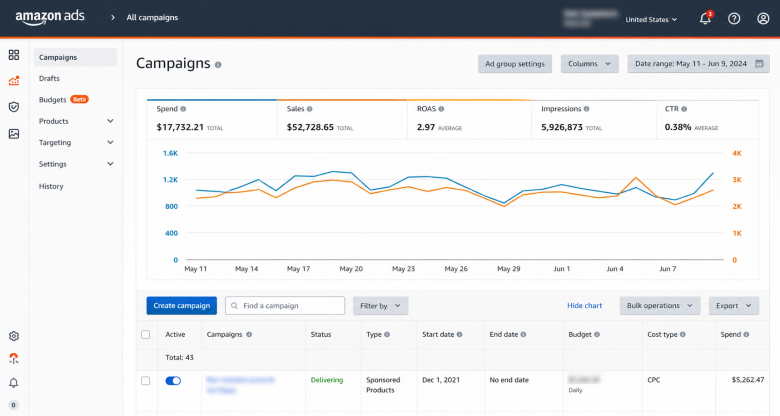This screenshot has height=416, width=780.
Task: Click the breadcrumb chevron before All campaigns
Action: click(x=113, y=17)
